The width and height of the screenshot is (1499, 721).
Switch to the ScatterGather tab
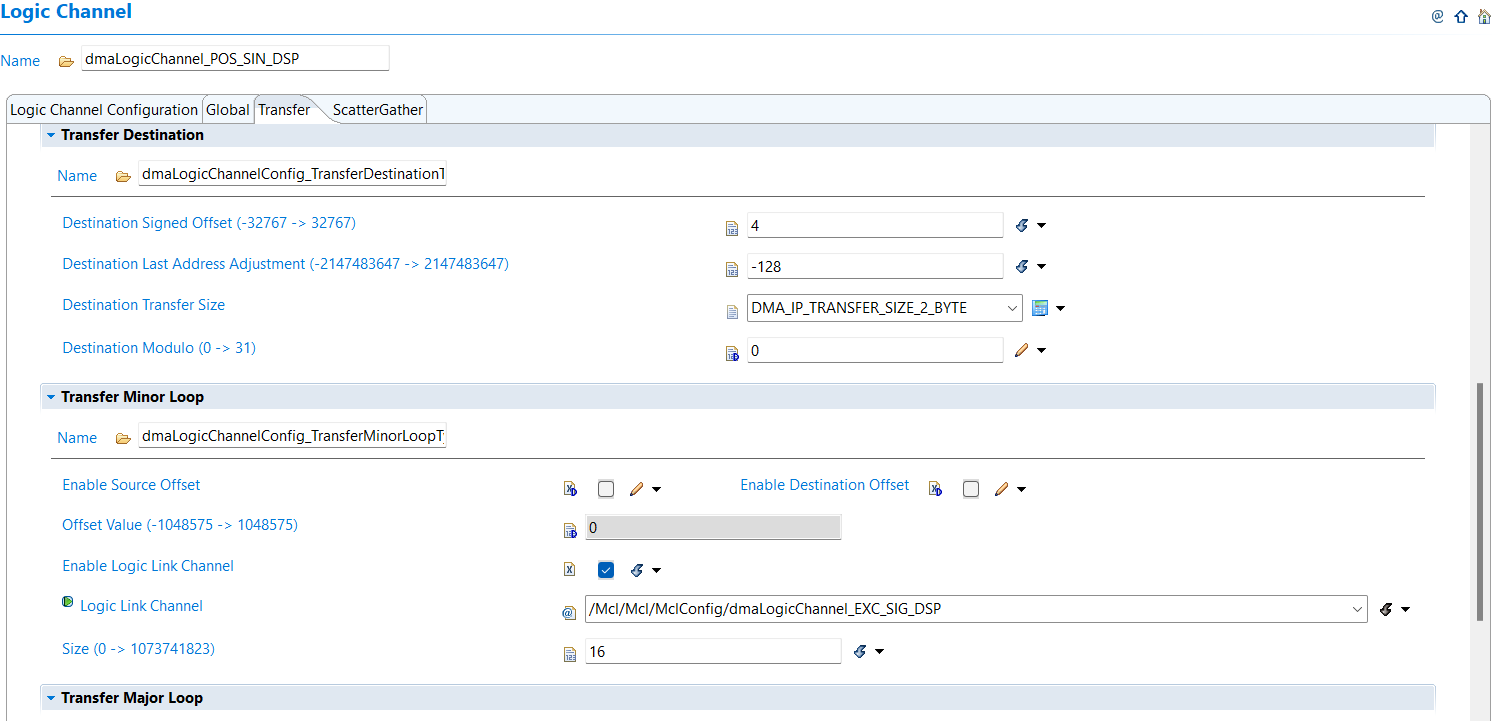377,109
